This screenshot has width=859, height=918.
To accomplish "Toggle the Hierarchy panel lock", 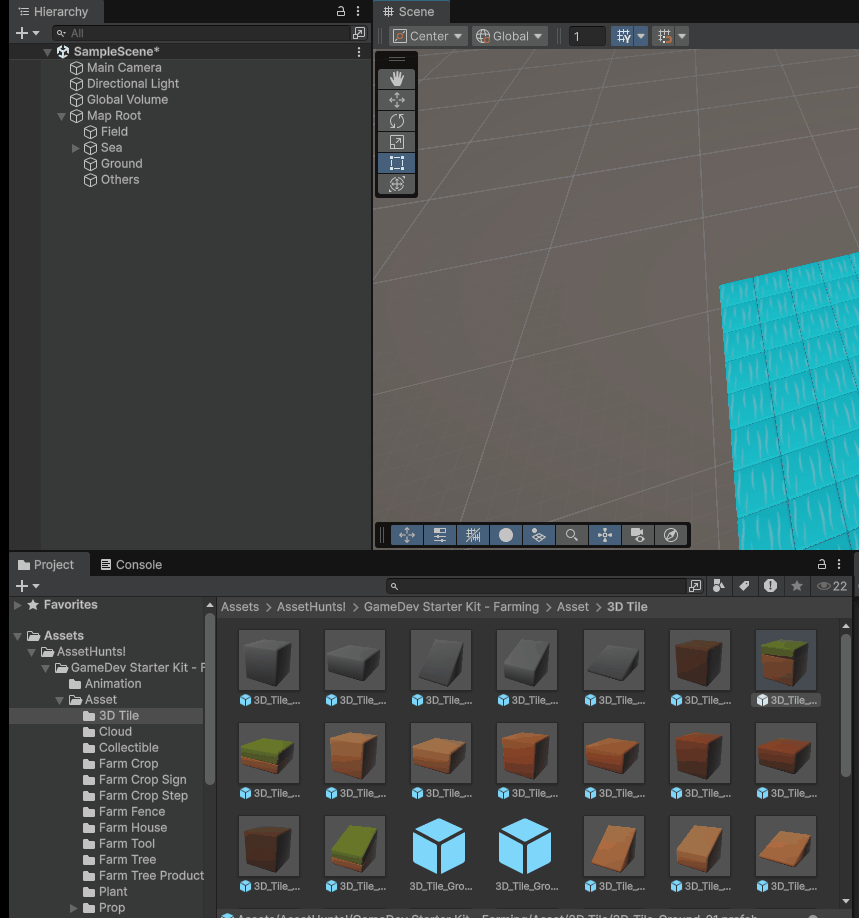I will click(341, 12).
